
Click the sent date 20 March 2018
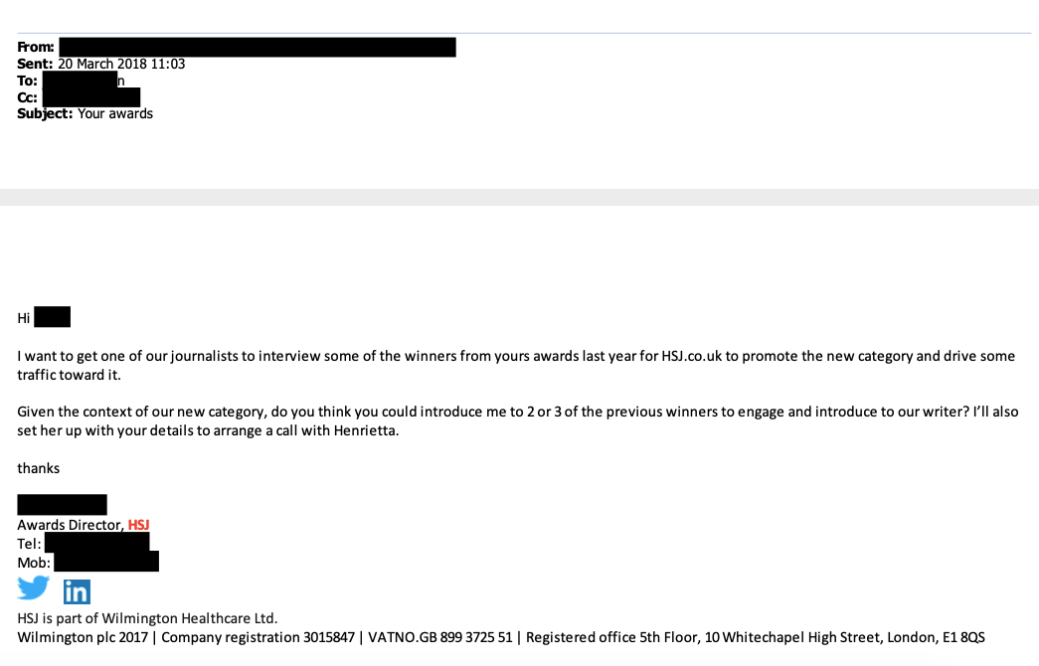pos(121,64)
